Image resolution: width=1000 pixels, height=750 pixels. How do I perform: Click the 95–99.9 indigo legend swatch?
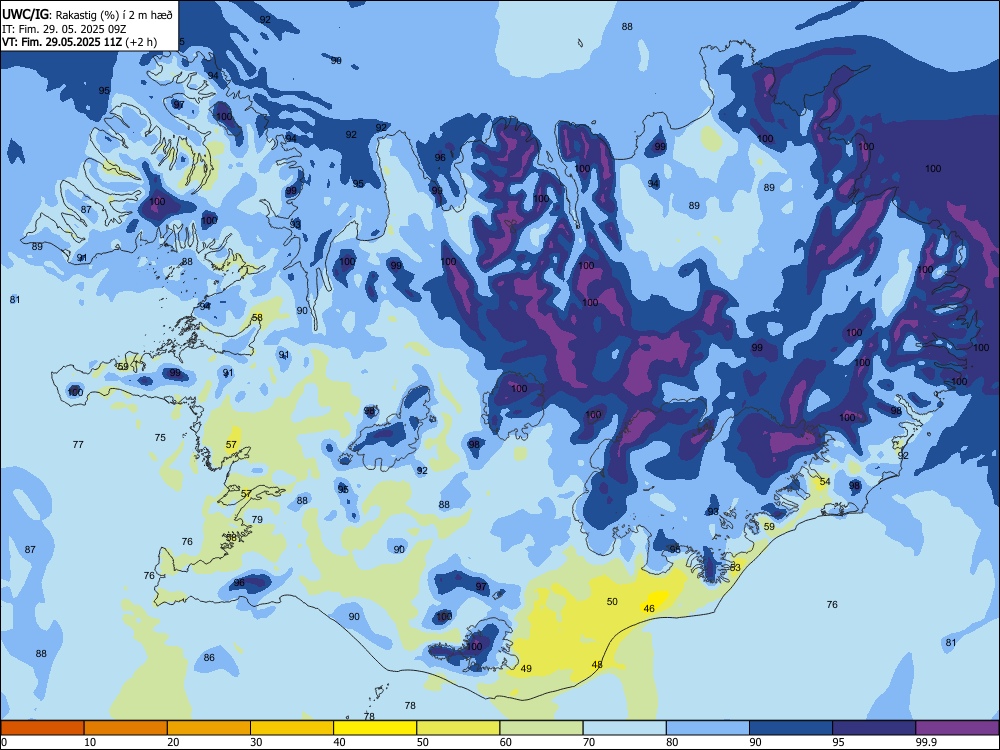click(x=874, y=728)
